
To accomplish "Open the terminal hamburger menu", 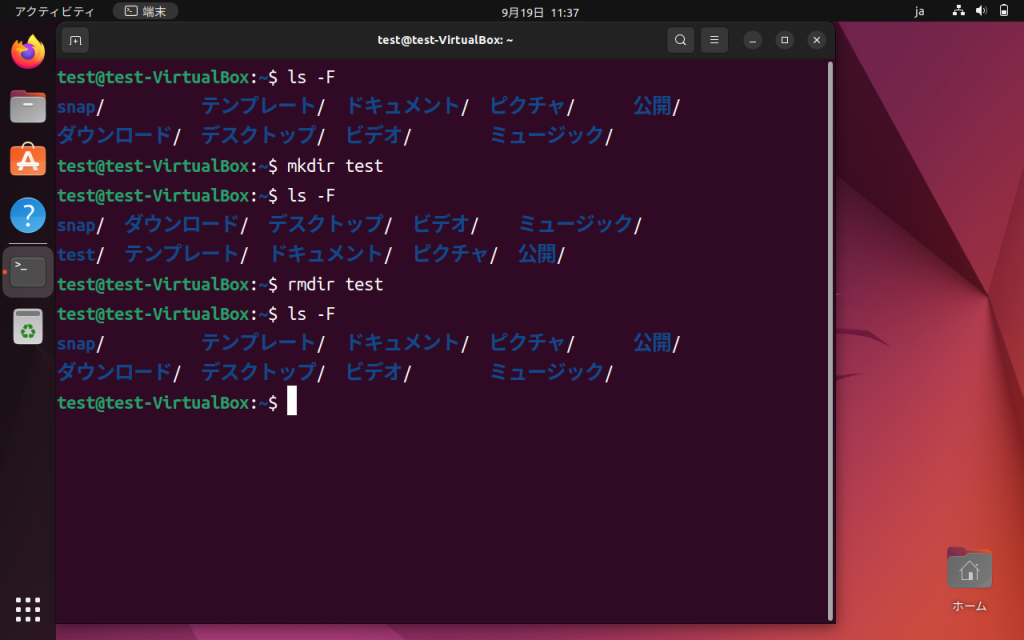I will [x=714, y=40].
